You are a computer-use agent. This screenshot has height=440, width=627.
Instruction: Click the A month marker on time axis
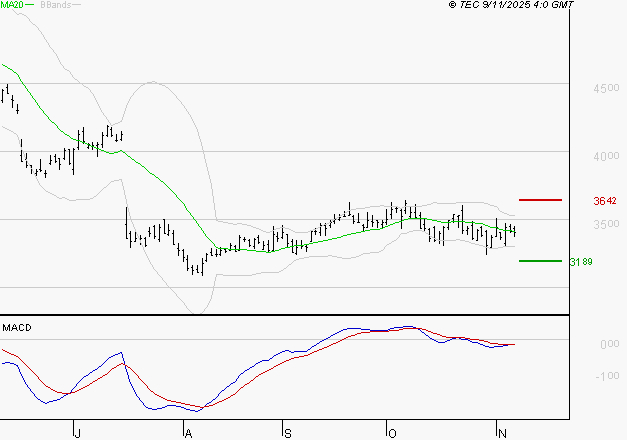[x=188, y=433]
